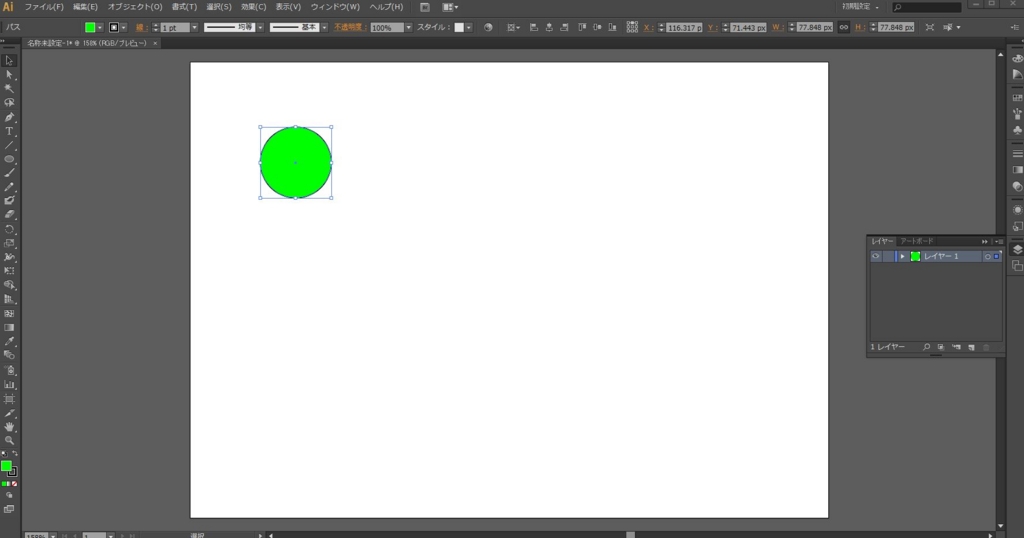The image size is (1024, 538).
Task: Click the W width label link
Action: click(777, 27)
